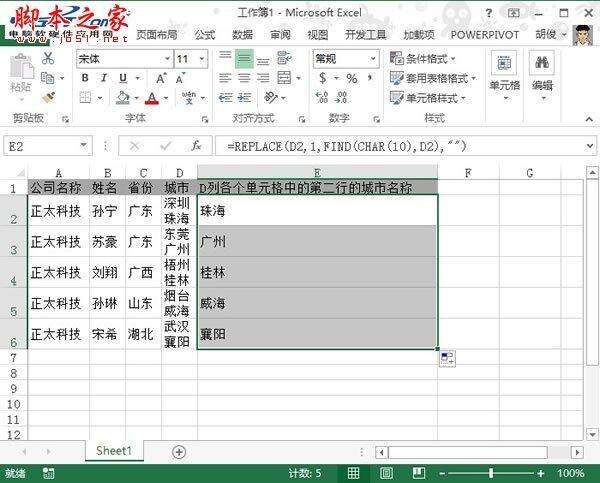Apply percent style format
The width and height of the screenshot is (600, 483).
(352, 78)
